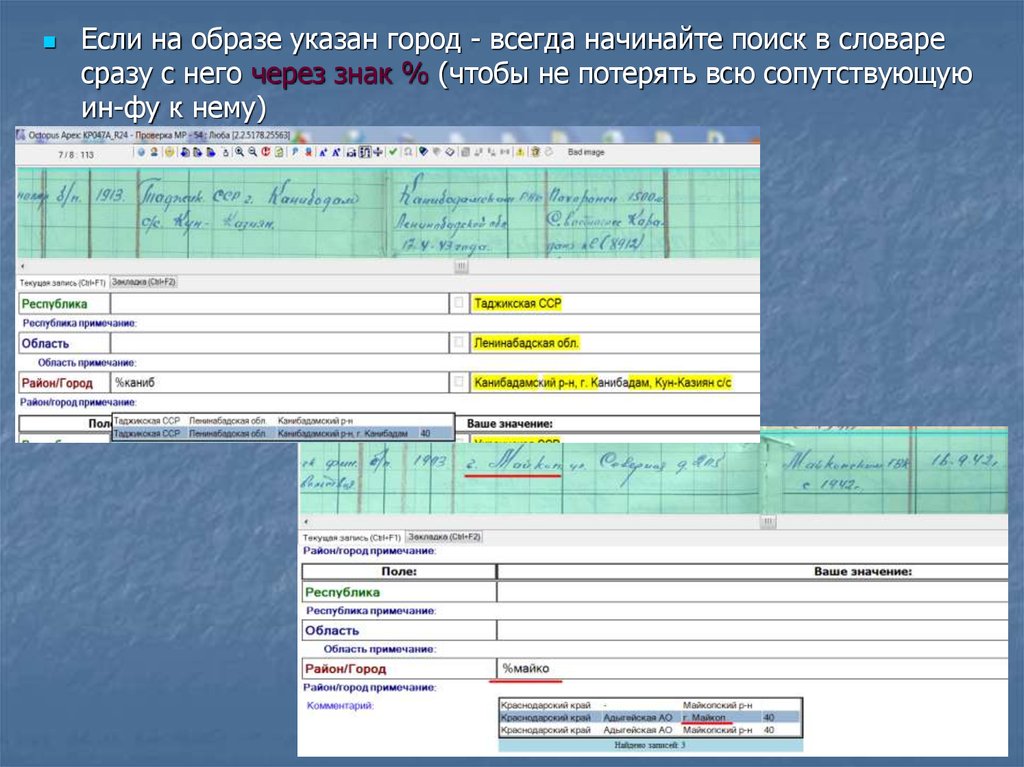
Task: Tick the checkbox beside Таджикская ССР
Action: coord(458,303)
